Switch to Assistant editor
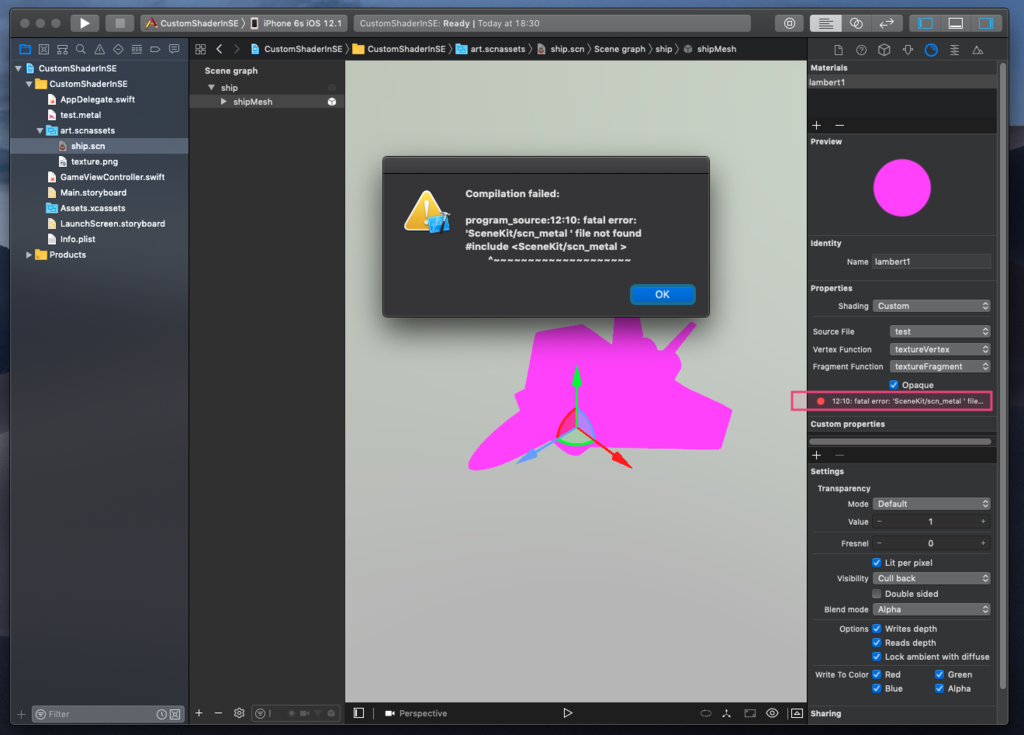Screen dimensions: 1024x735 click(x=856, y=23)
